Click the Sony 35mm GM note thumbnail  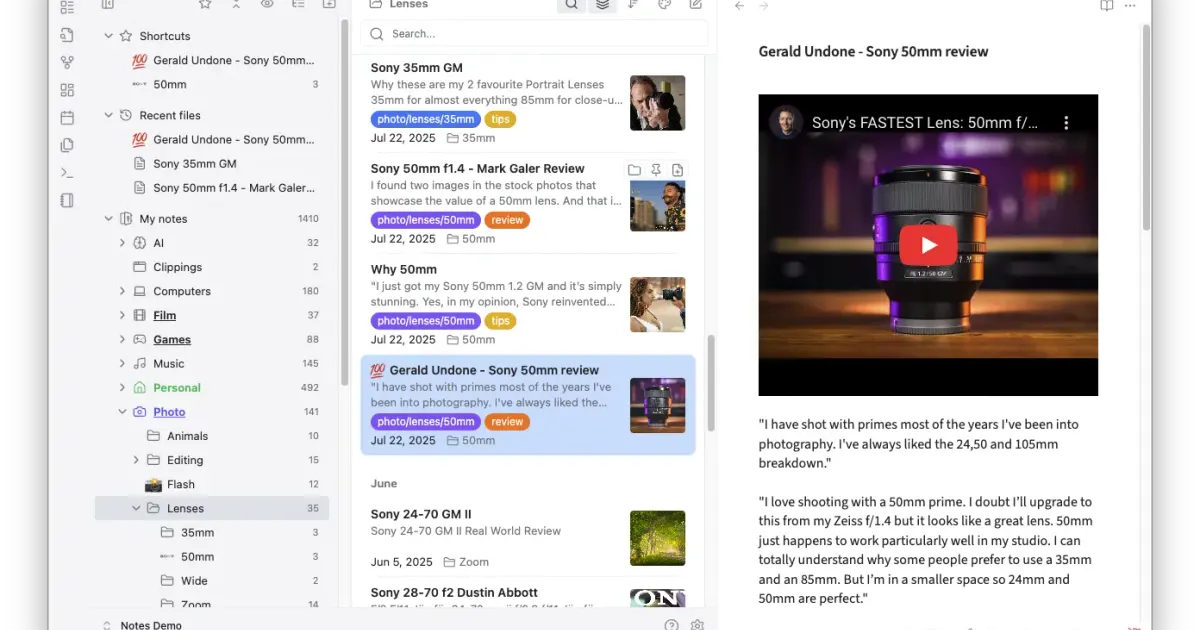pyautogui.click(x=658, y=103)
